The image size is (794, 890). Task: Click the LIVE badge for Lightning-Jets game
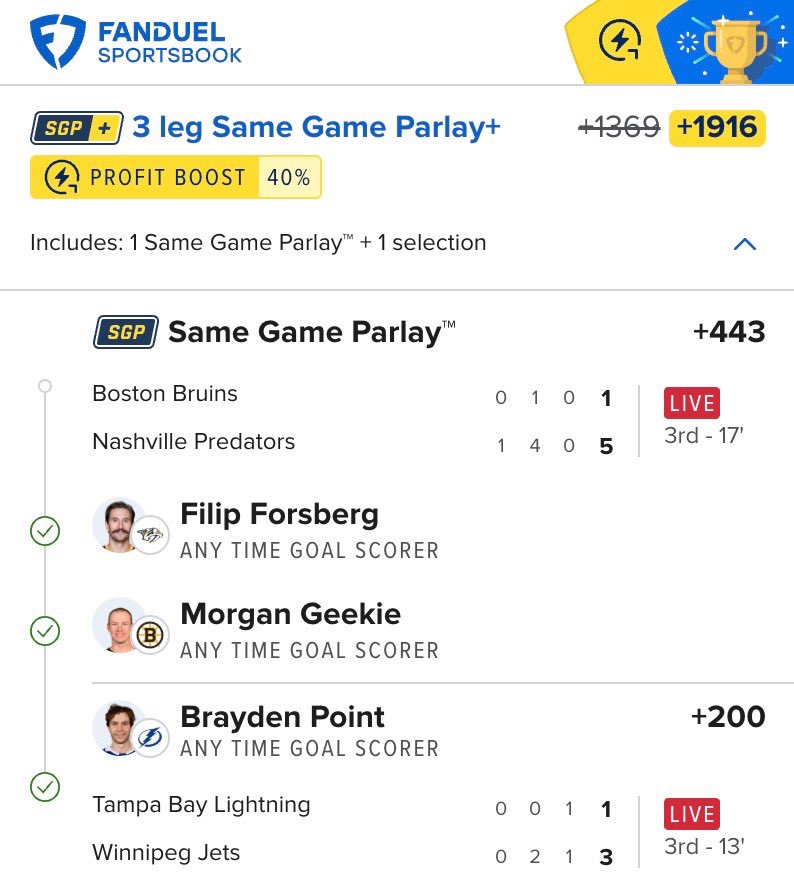coord(692,813)
